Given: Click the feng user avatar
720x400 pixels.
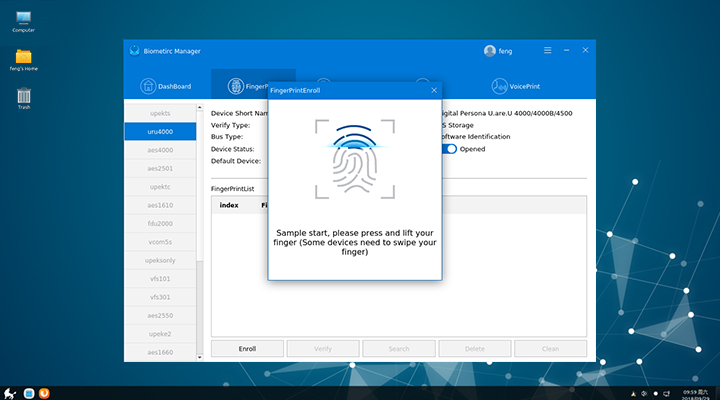Looking at the screenshot, I should point(490,51).
